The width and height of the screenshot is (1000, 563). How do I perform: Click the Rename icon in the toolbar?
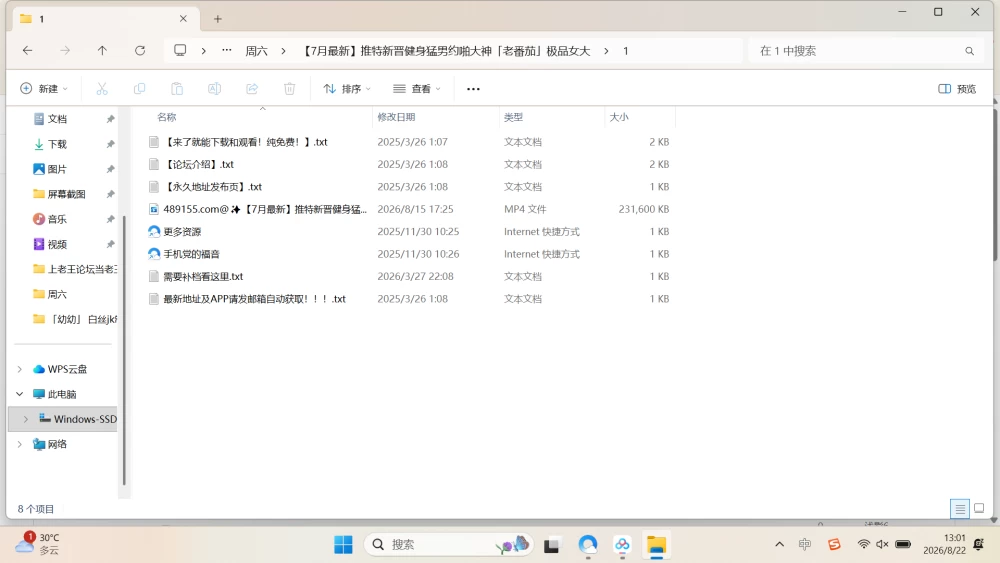[x=214, y=89]
